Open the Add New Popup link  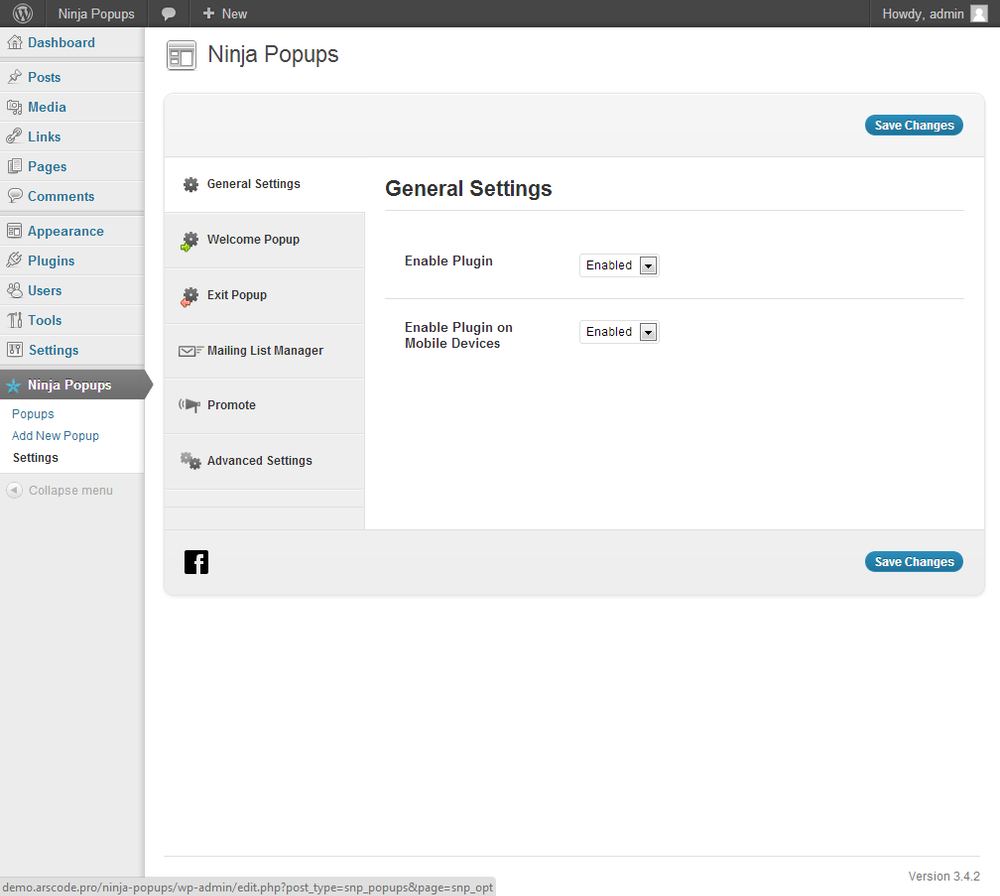coord(55,436)
